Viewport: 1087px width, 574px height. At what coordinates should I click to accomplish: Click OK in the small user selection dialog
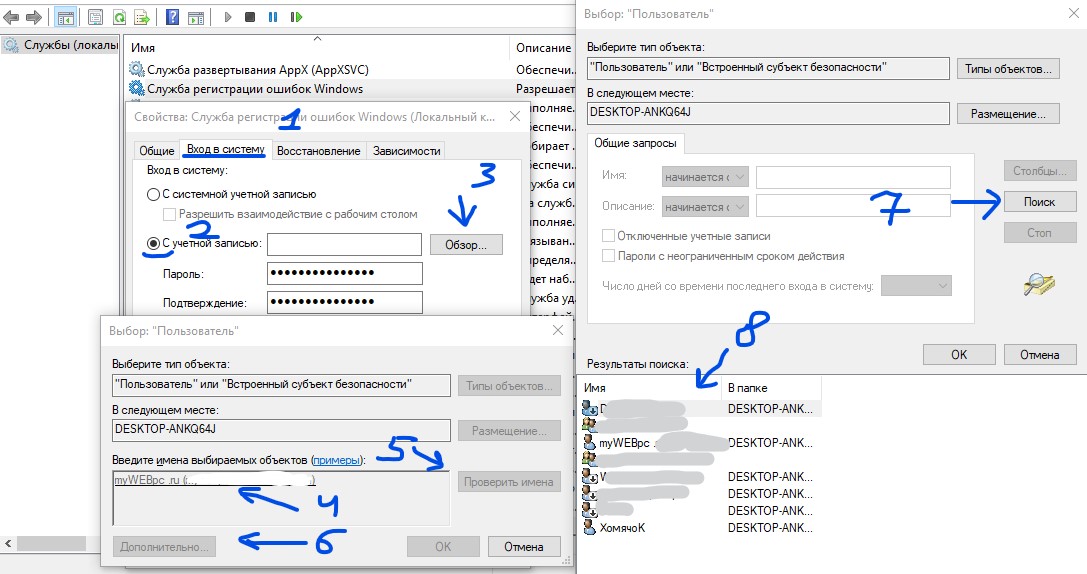coord(443,546)
